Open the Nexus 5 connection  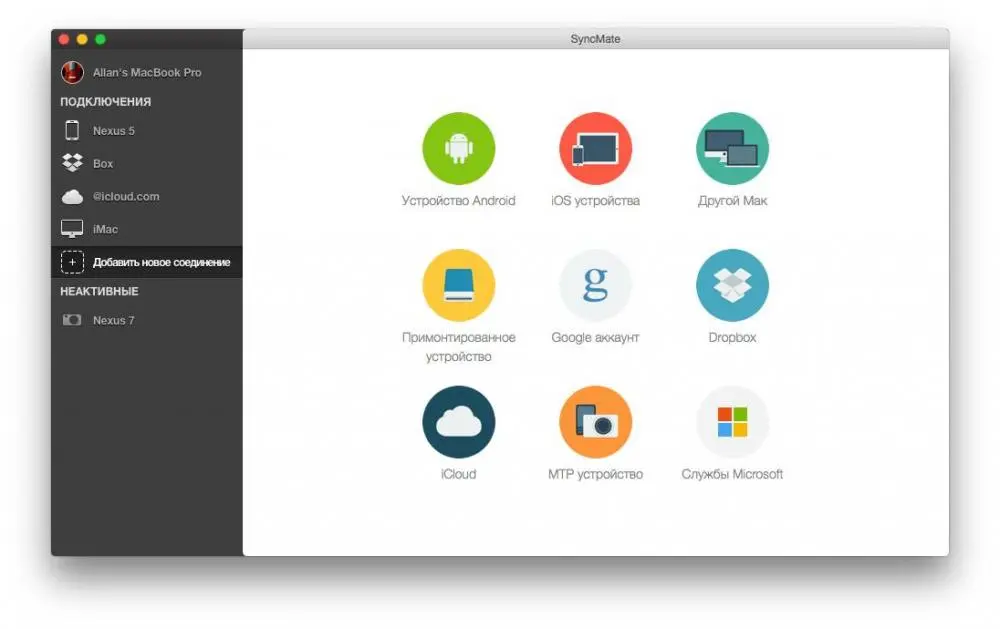point(147,130)
